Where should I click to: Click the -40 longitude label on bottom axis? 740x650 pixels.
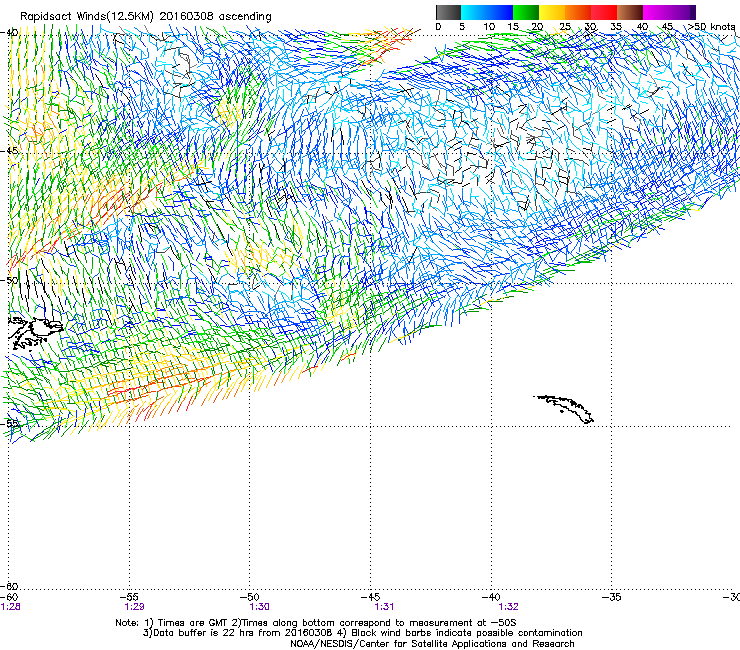click(491, 597)
